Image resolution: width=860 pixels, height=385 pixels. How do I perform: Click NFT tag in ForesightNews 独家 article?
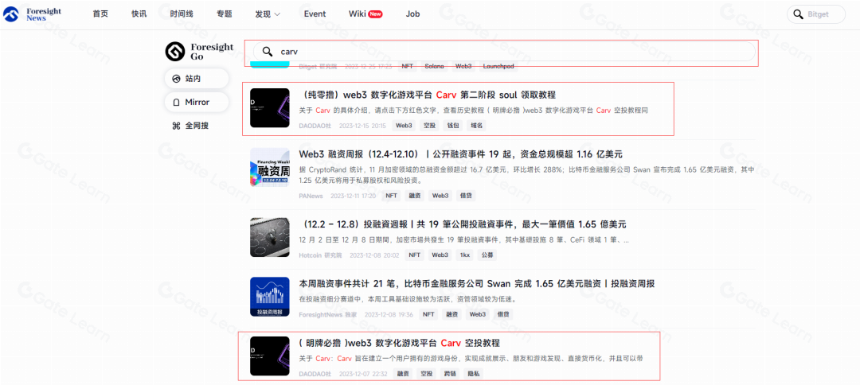(x=428, y=314)
